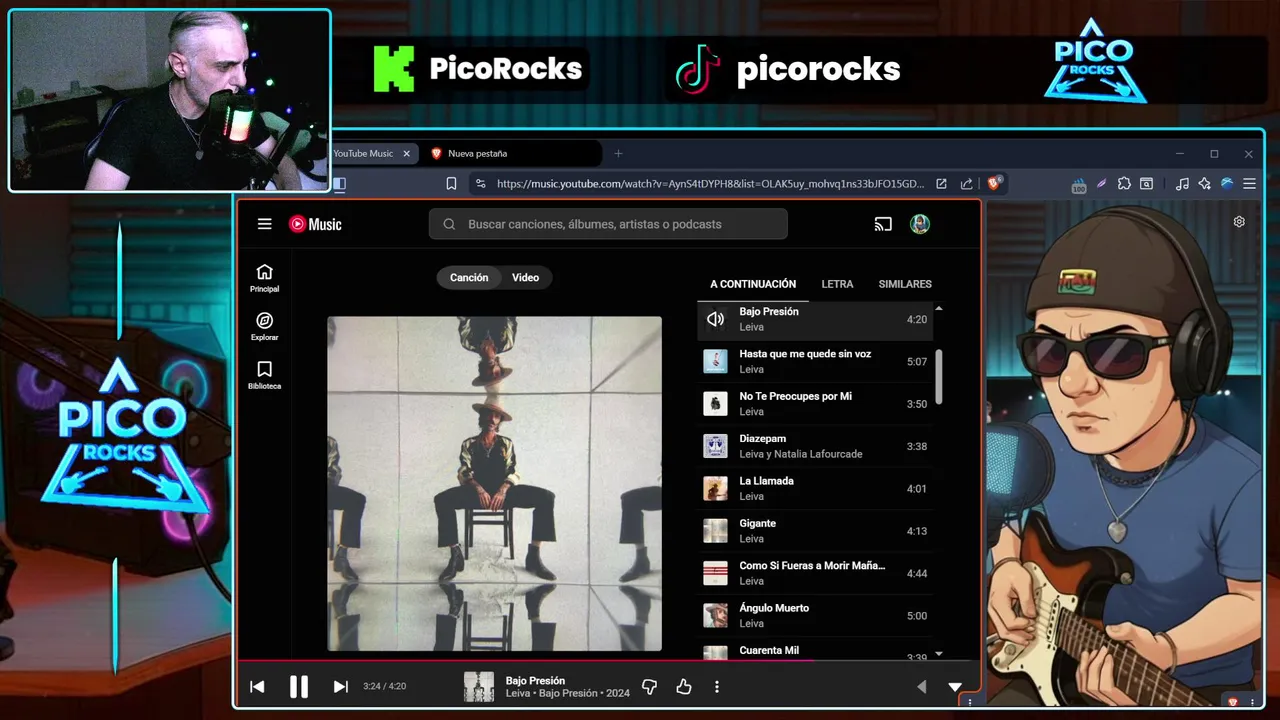This screenshot has height=720, width=1280.
Task: Switch to Video mode
Action: coord(526,277)
